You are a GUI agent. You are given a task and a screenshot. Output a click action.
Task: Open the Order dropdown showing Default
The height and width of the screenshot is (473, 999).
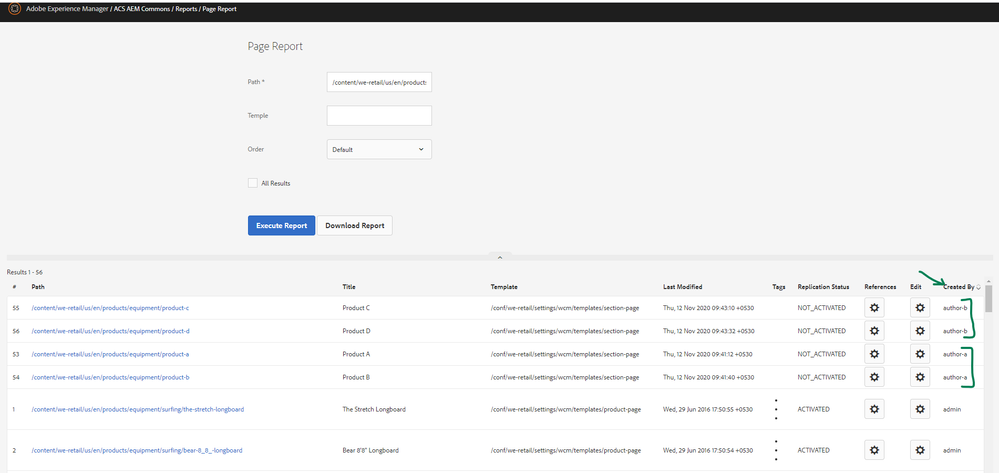click(x=379, y=149)
